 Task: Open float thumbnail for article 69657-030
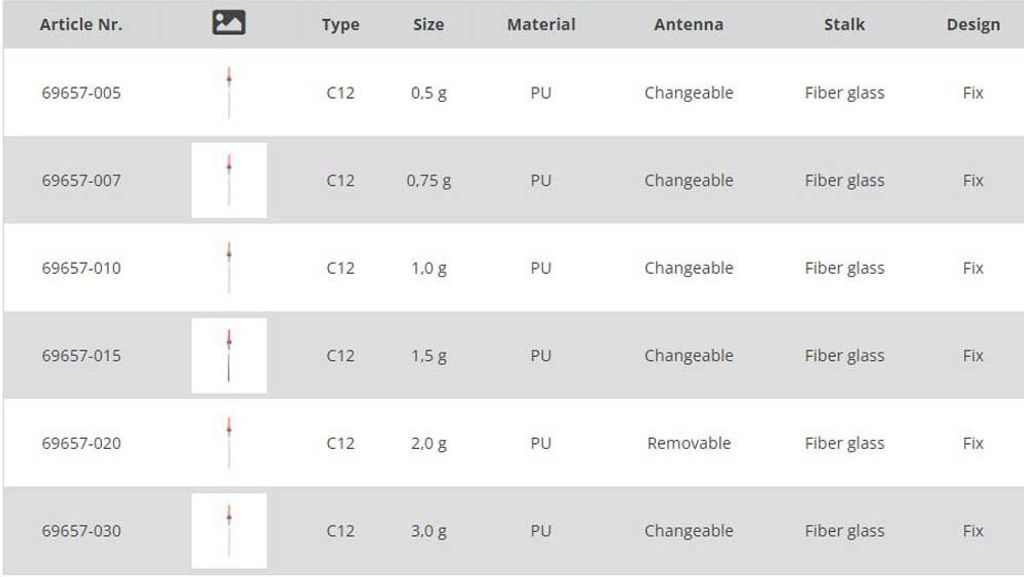click(x=229, y=530)
